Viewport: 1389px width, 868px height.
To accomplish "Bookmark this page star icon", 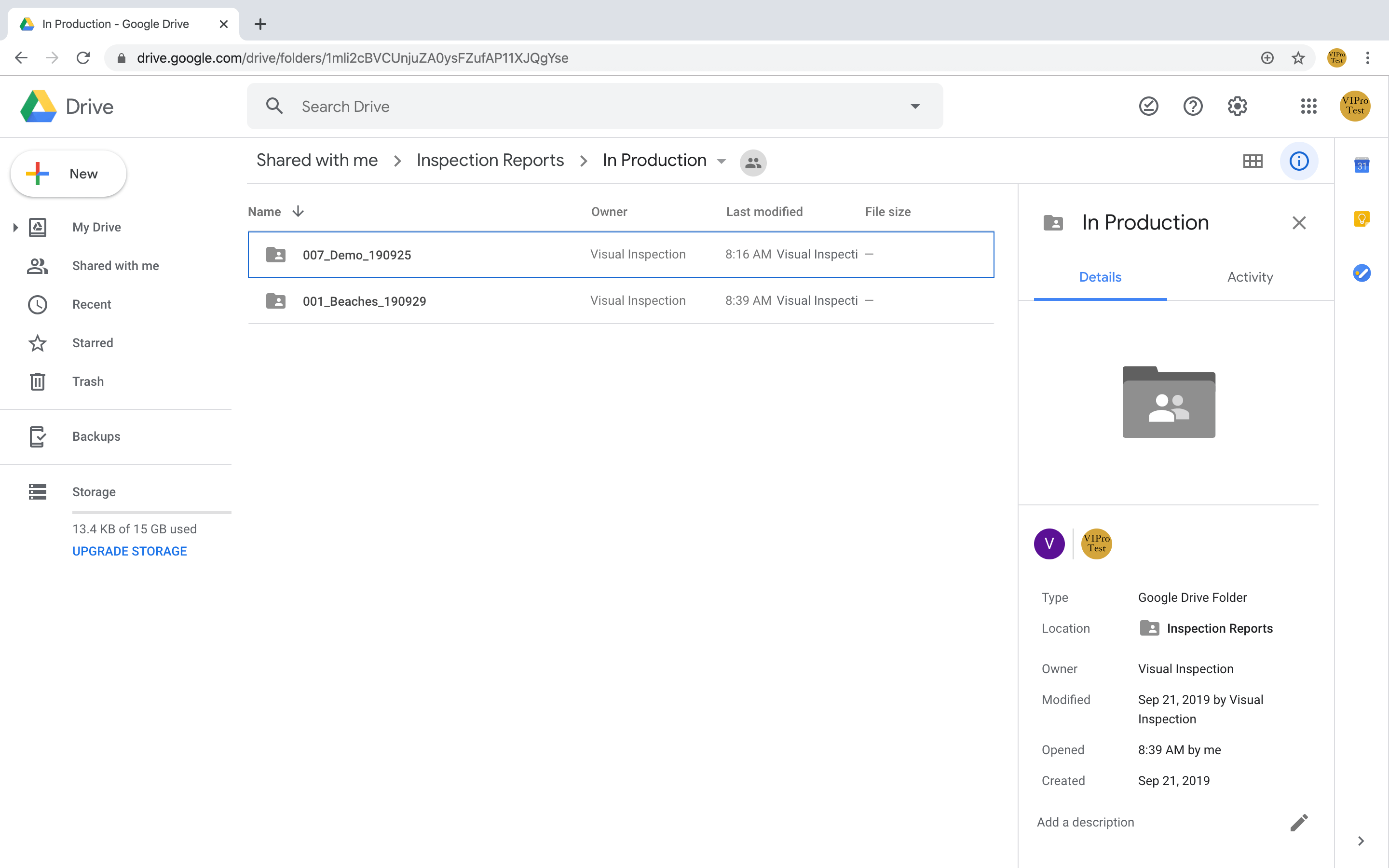I will pyautogui.click(x=1298, y=58).
